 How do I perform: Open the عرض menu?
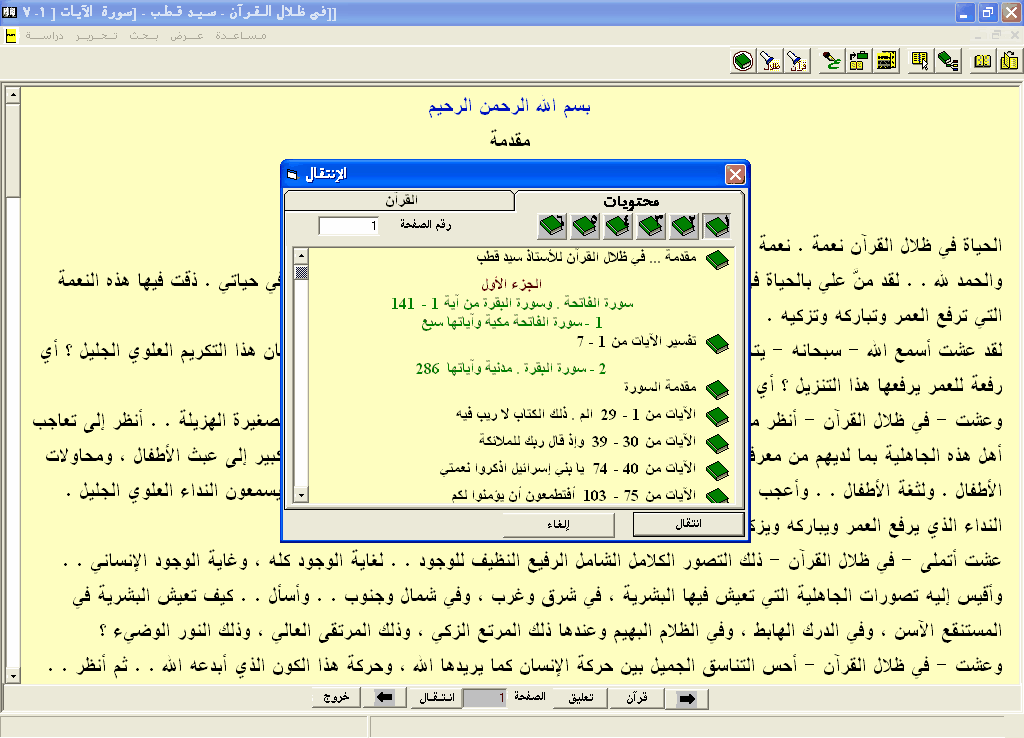[187, 36]
